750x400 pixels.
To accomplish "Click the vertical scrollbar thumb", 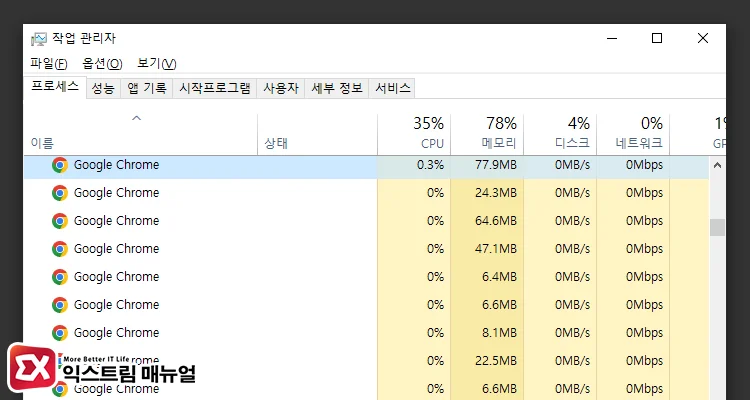I will 717,227.
